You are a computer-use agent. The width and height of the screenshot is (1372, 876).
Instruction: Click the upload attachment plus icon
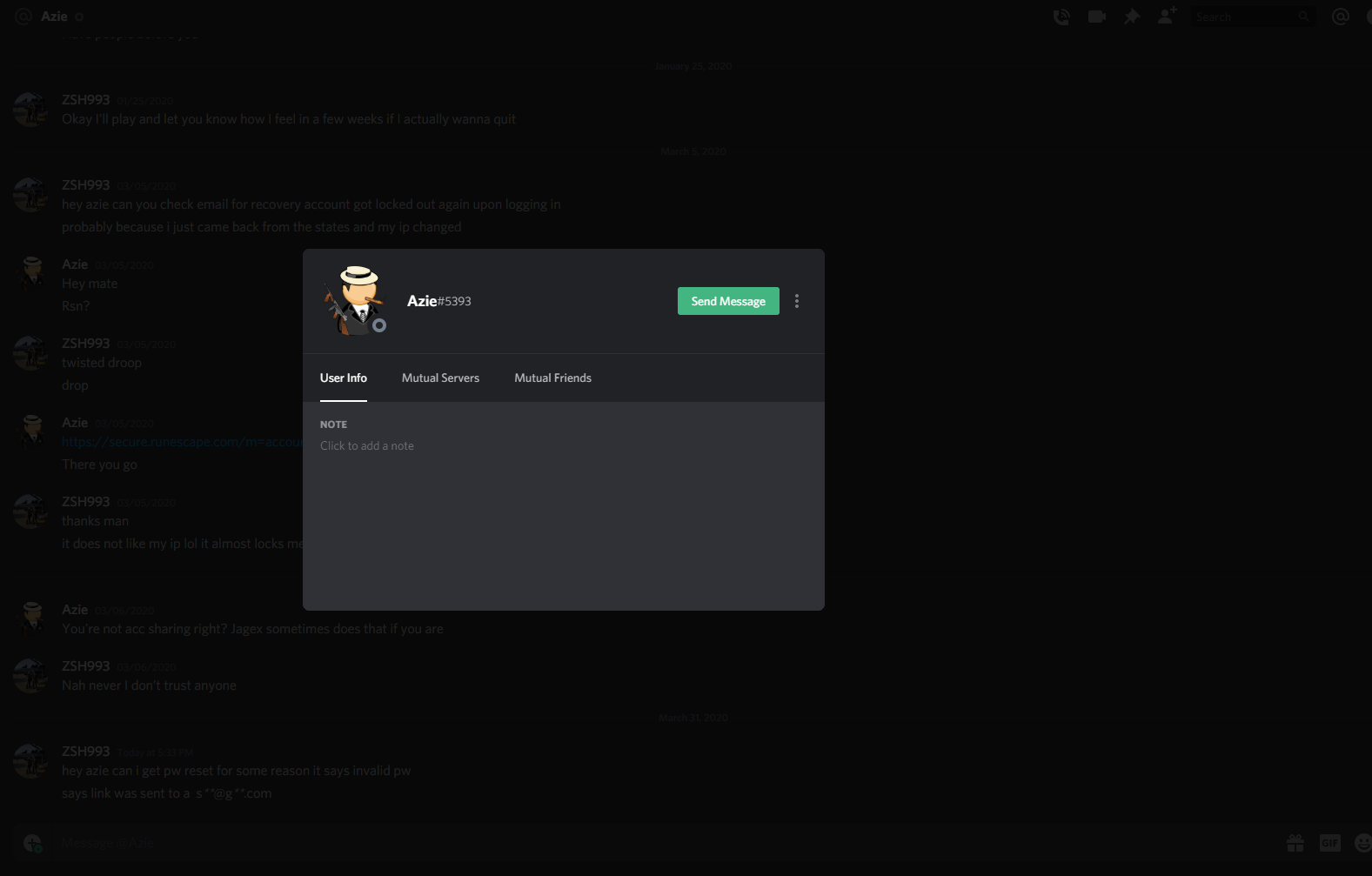32,843
